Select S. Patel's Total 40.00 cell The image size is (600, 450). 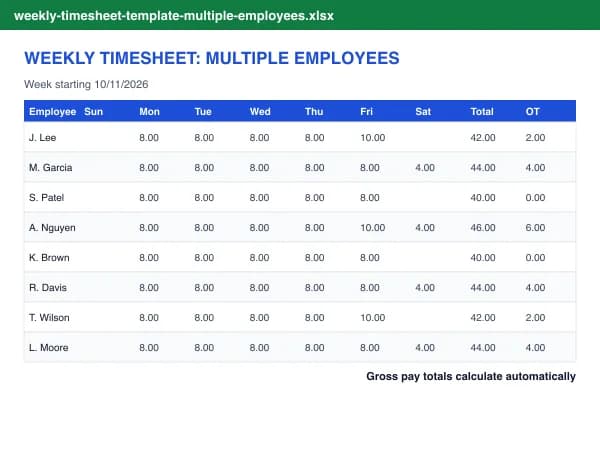pos(483,197)
